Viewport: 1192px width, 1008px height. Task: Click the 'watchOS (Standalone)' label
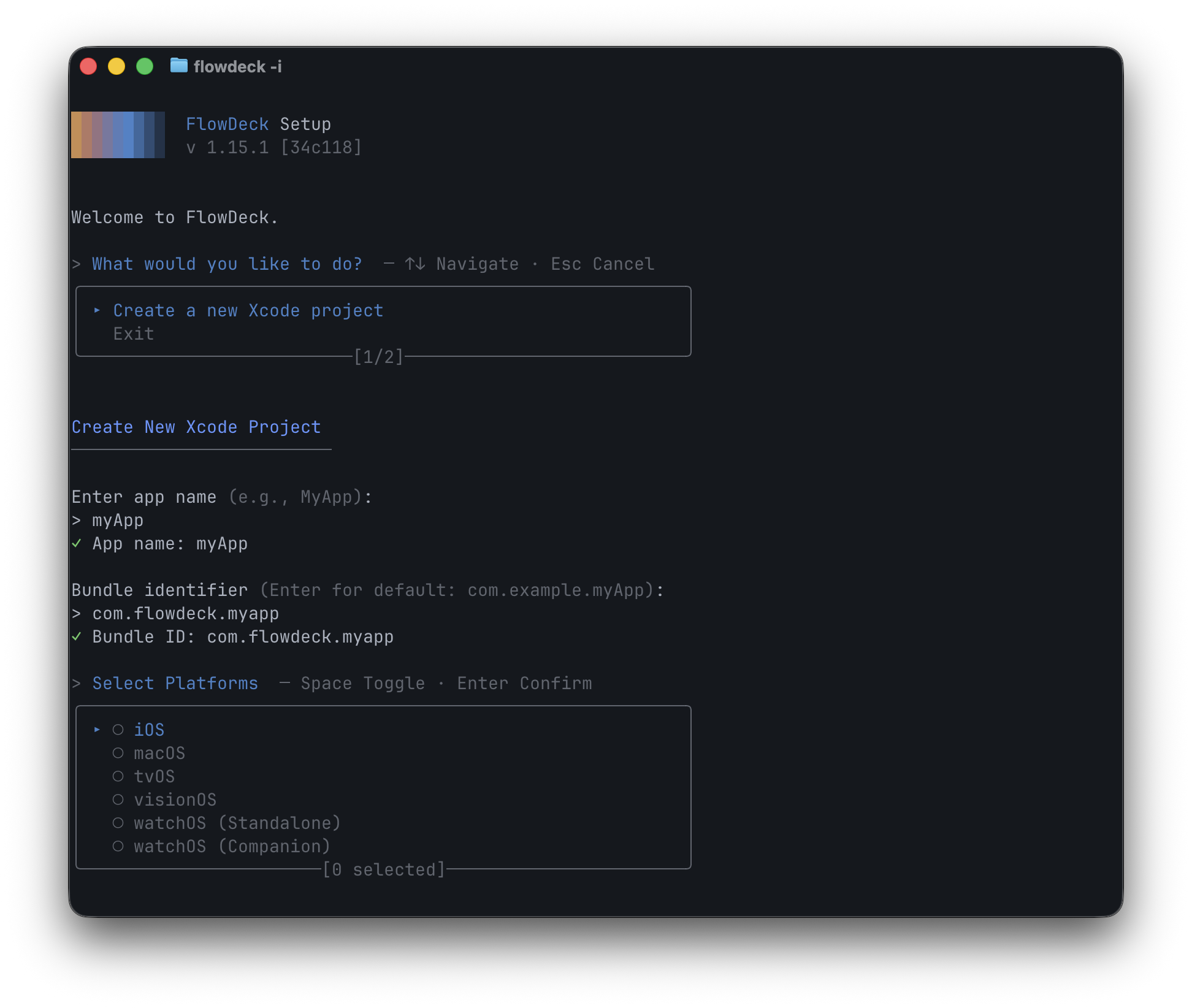click(237, 823)
